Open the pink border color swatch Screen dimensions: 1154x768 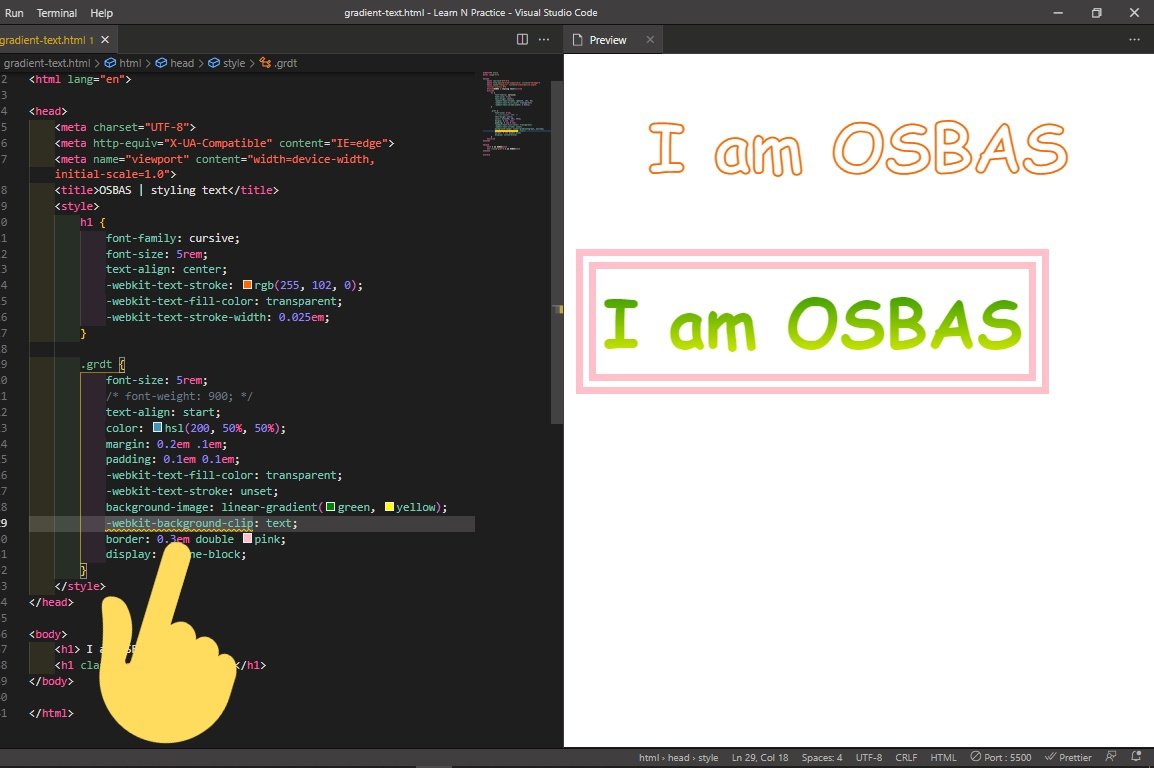pos(247,538)
